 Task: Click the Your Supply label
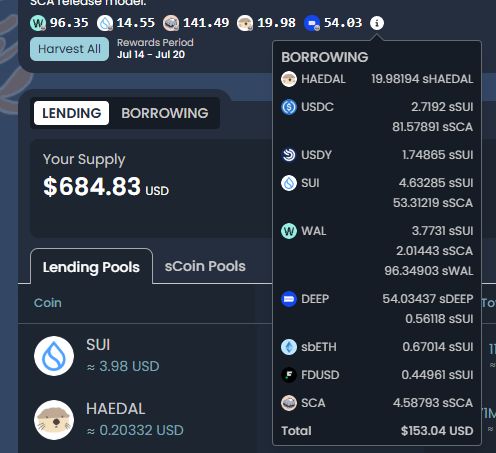[x=84, y=160]
